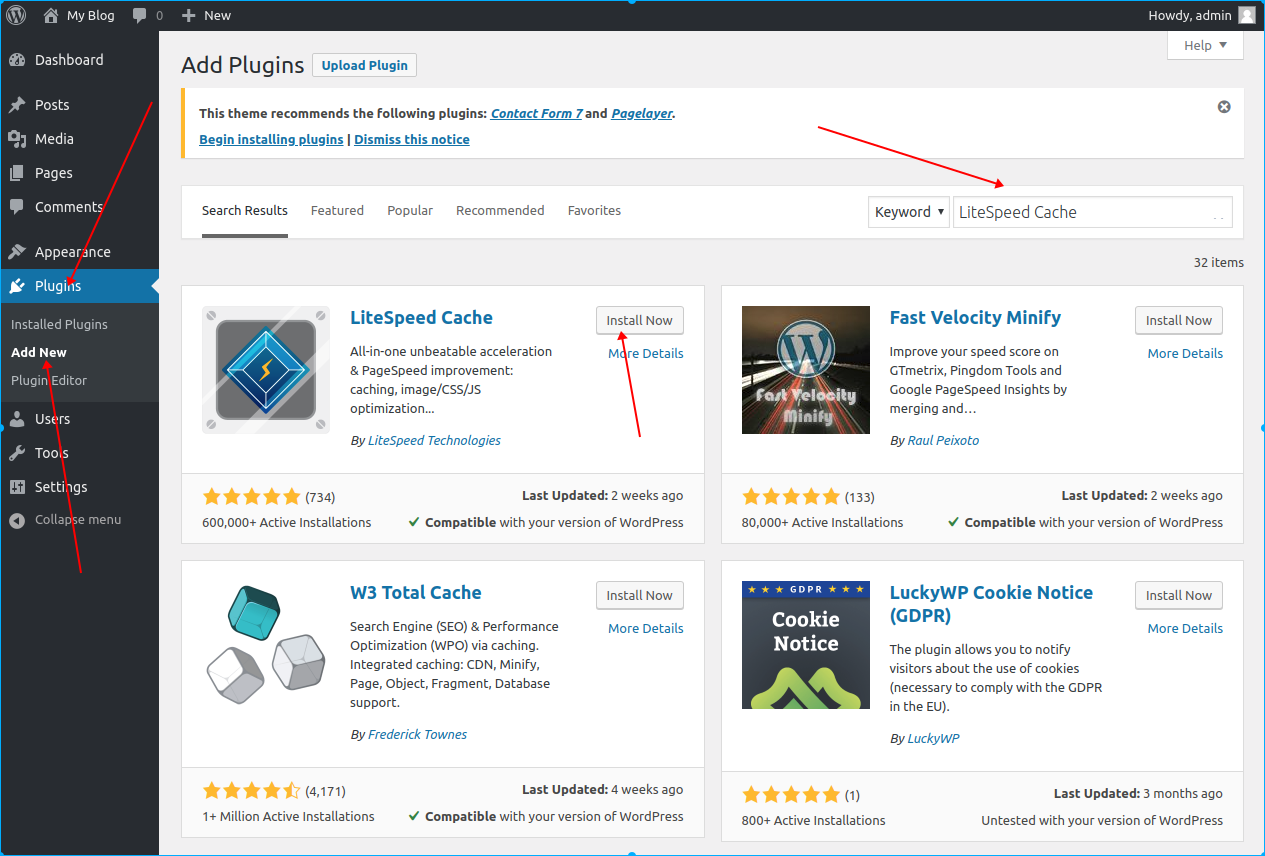The image size is (1265, 856).
Task: Switch to the Favorites tab
Action: pos(594,211)
